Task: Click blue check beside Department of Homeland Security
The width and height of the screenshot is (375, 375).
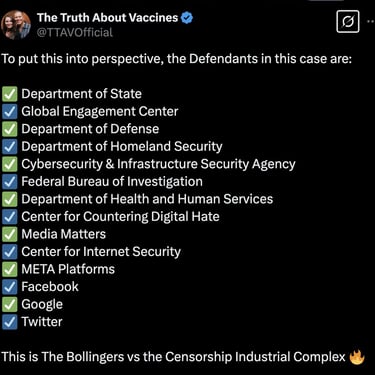Action: point(10,147)
